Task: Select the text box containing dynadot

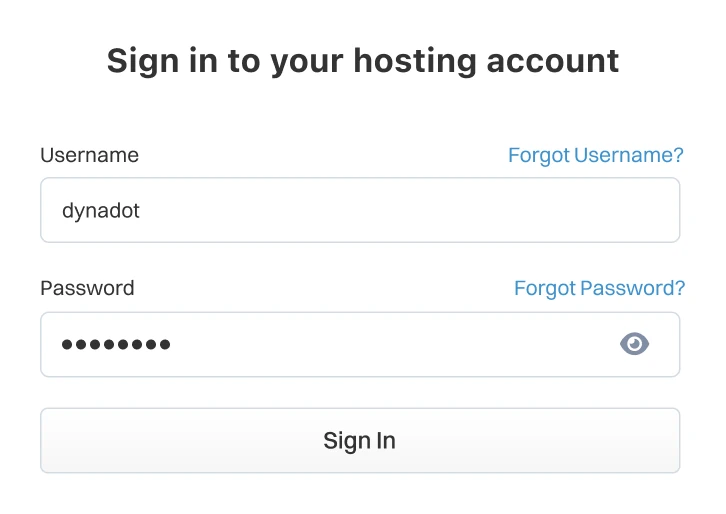Action: pyautogui.click(x=360, y=210)
